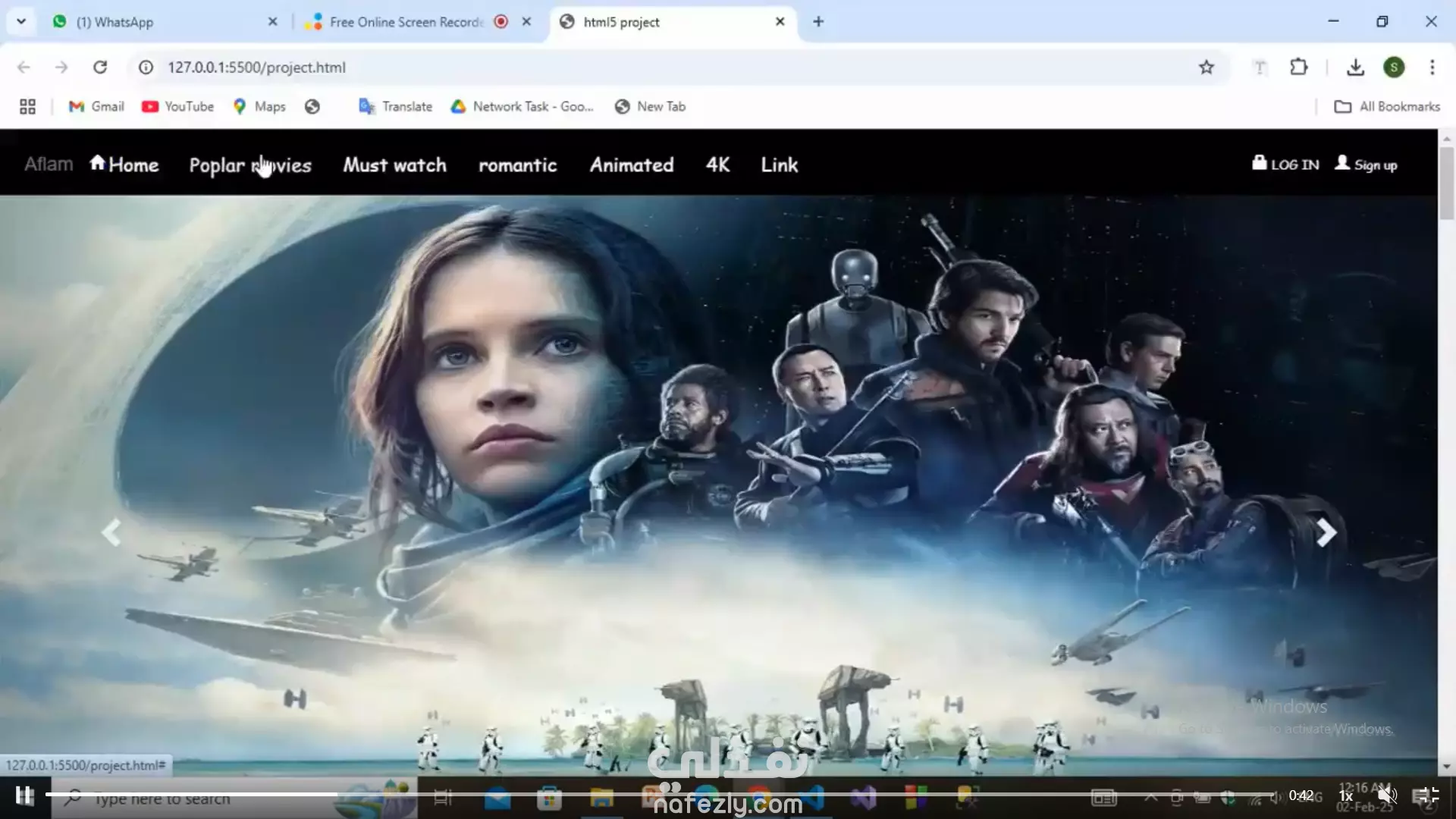Viewport: 1456px width, 819px height.
Task: Open the Gmail bookmark
Action: tap(96, 107)
